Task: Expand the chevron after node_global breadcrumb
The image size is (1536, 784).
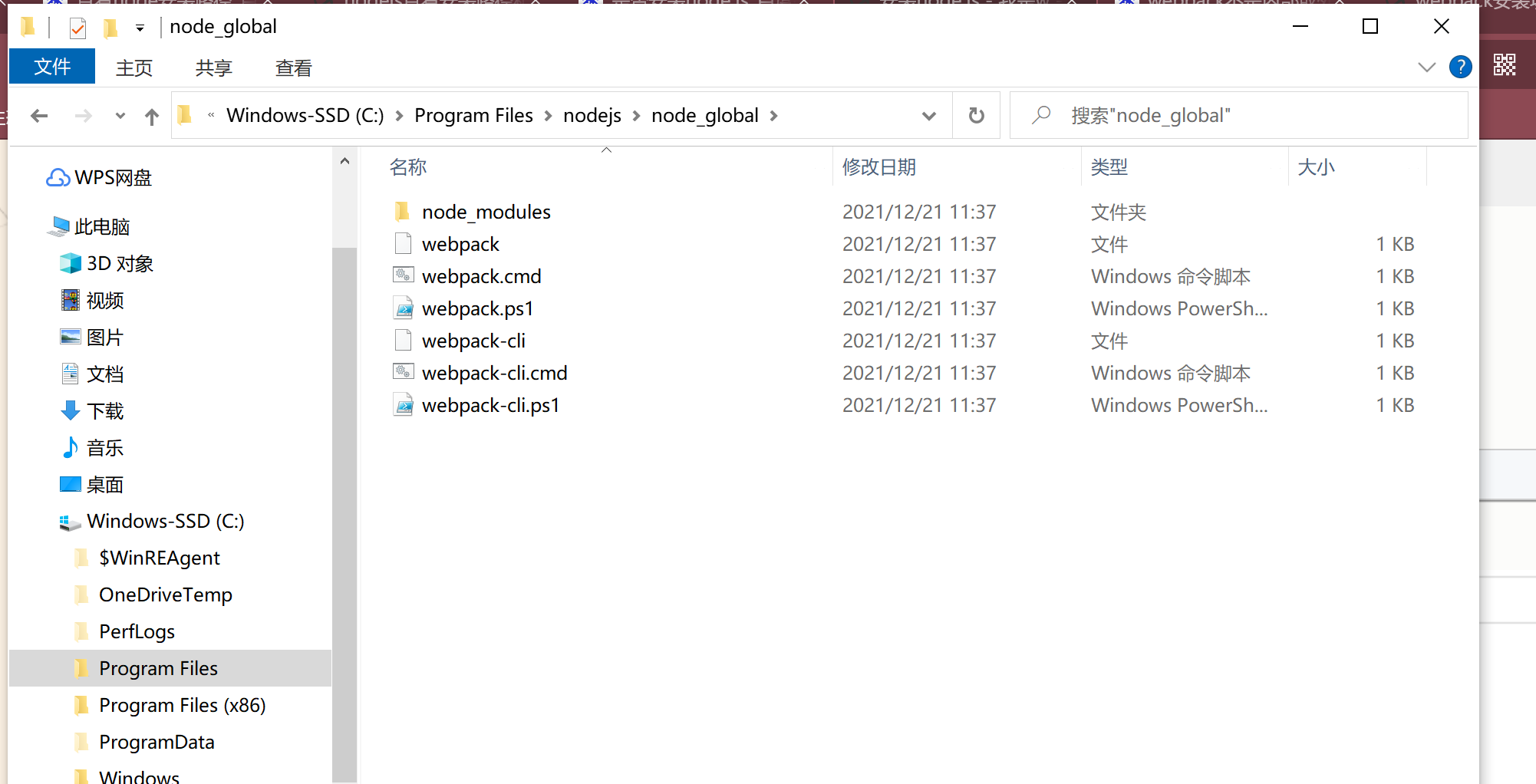Action: [x=773, y=116]
